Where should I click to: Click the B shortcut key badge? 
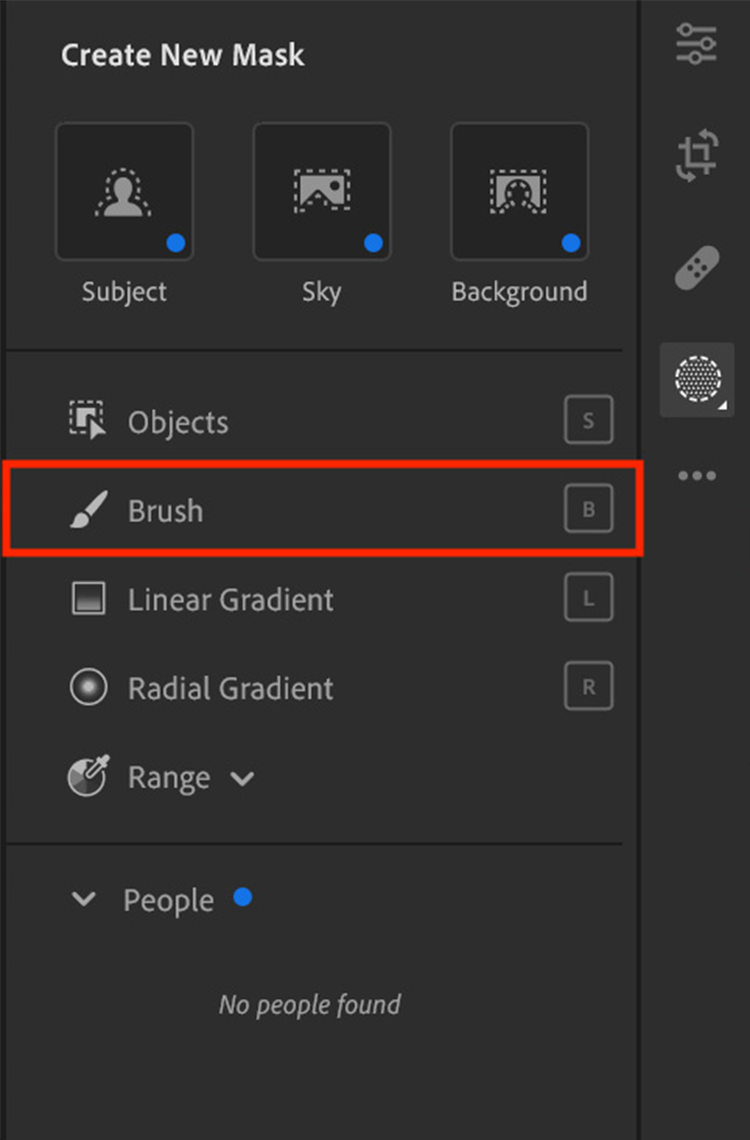pos(588,510)
